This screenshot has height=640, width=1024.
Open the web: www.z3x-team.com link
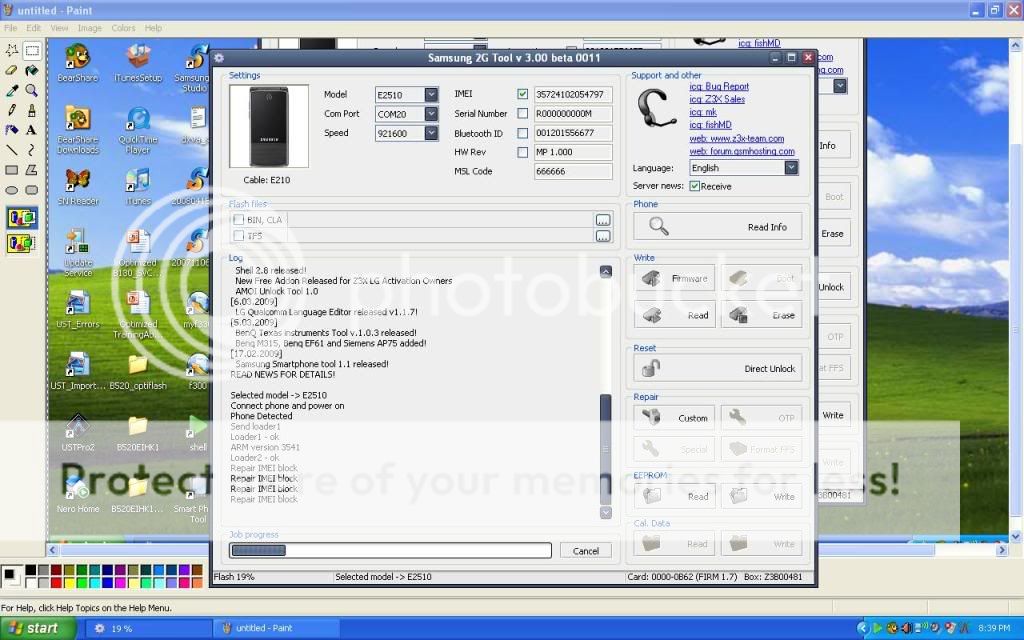(737, 138)
